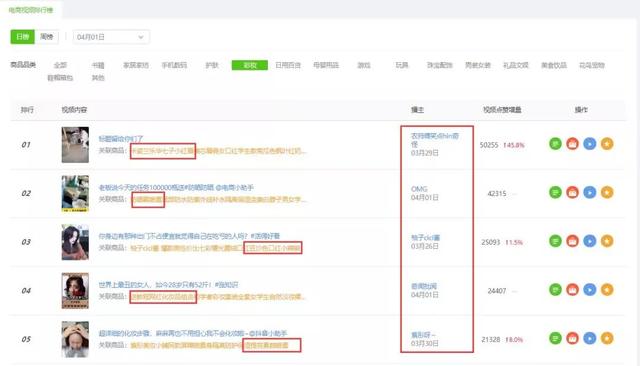Open the rank 05 video thumbnail

coord(75,339)
